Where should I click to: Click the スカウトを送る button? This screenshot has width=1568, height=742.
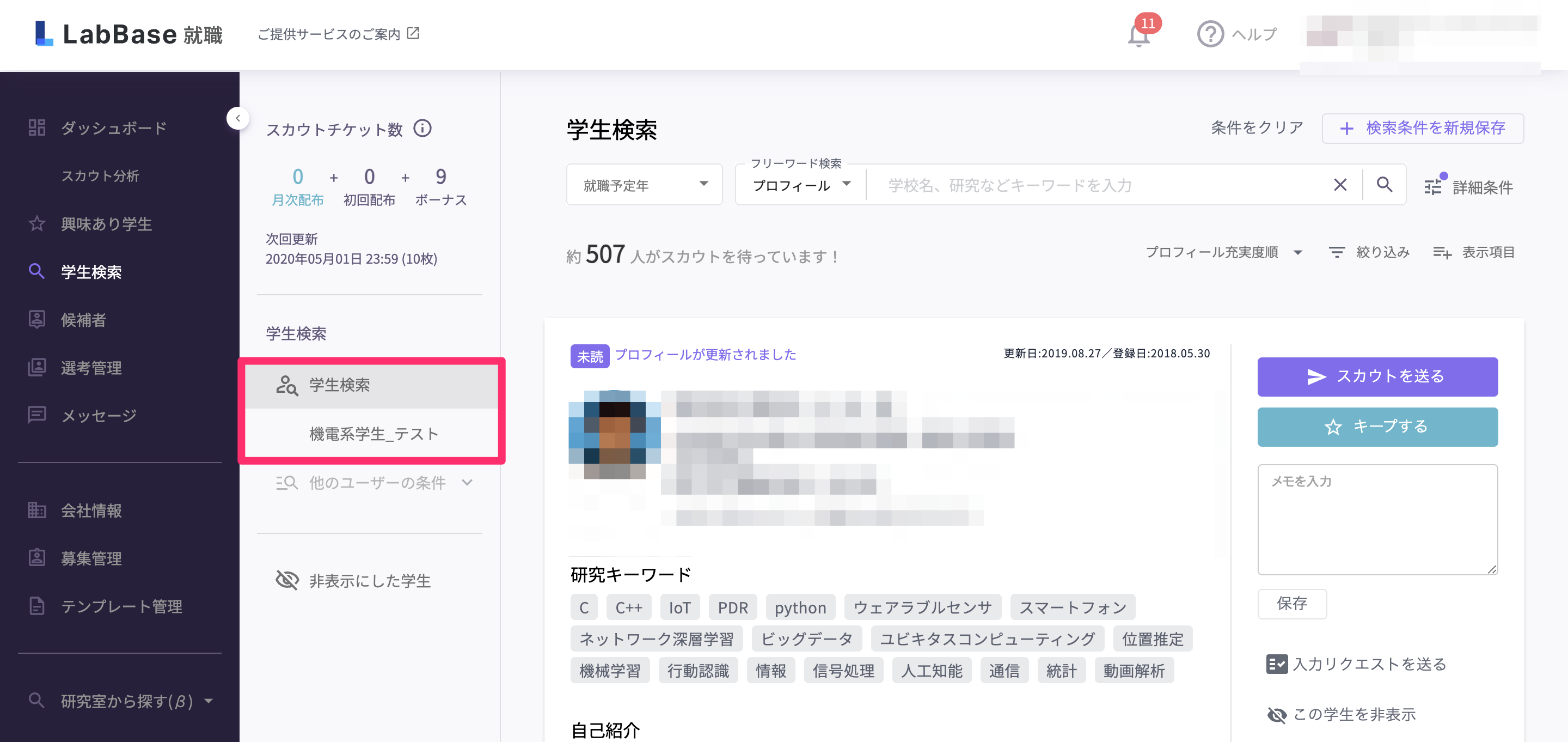tap(1377, 376)
